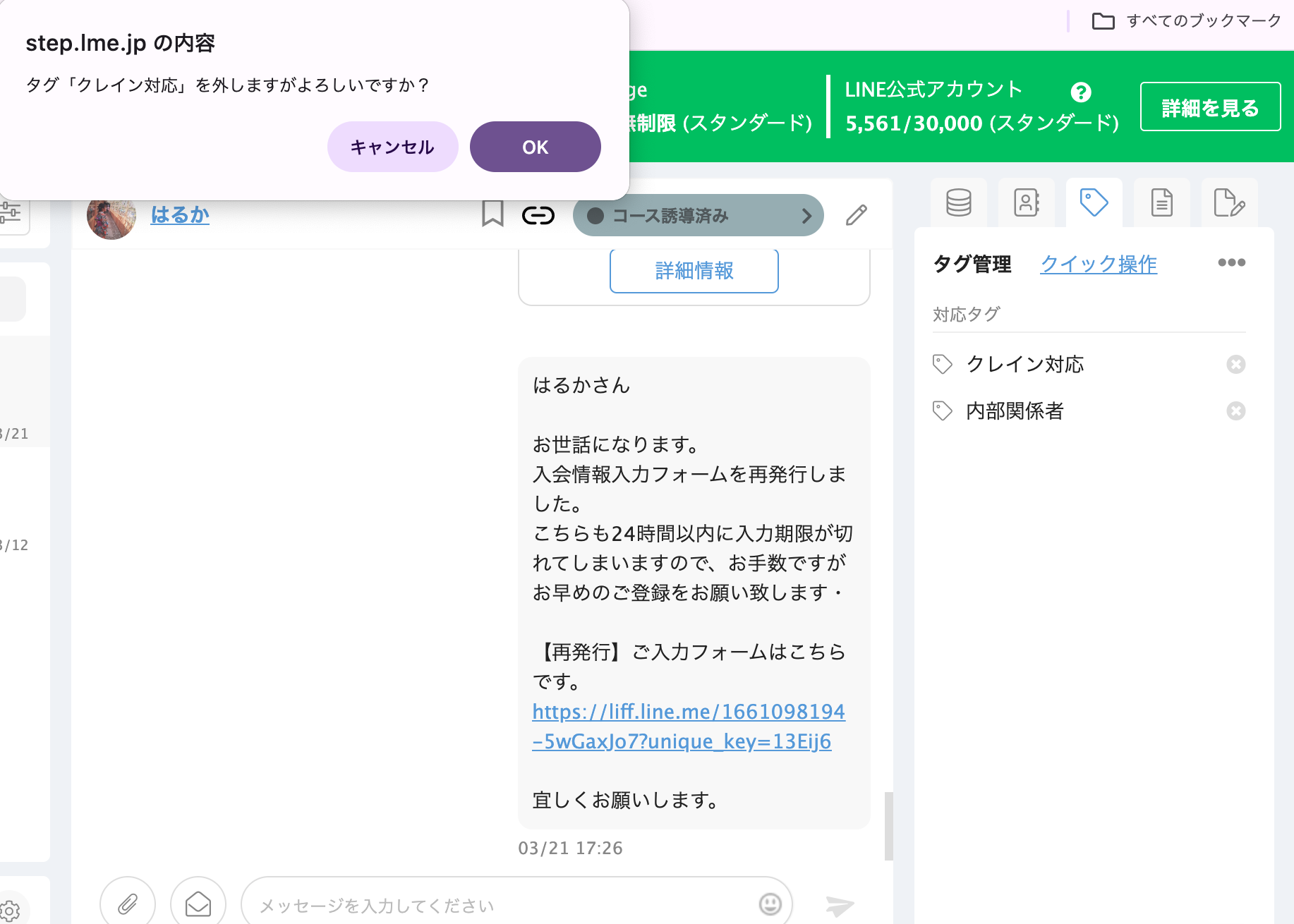Image resolution: width=1294 pixels, height=924 pixels.
Task: Open the paperclip attachment icon
Action: pos(127,903)
